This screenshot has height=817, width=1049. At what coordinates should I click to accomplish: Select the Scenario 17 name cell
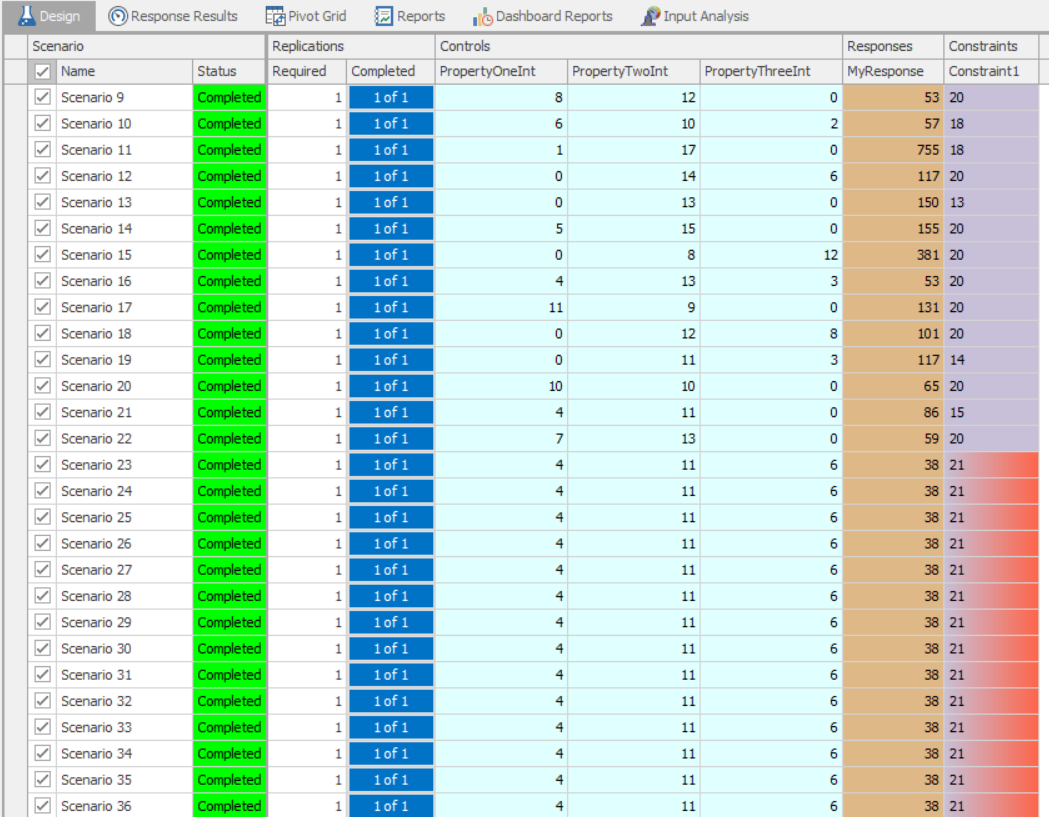pos(124,307)
